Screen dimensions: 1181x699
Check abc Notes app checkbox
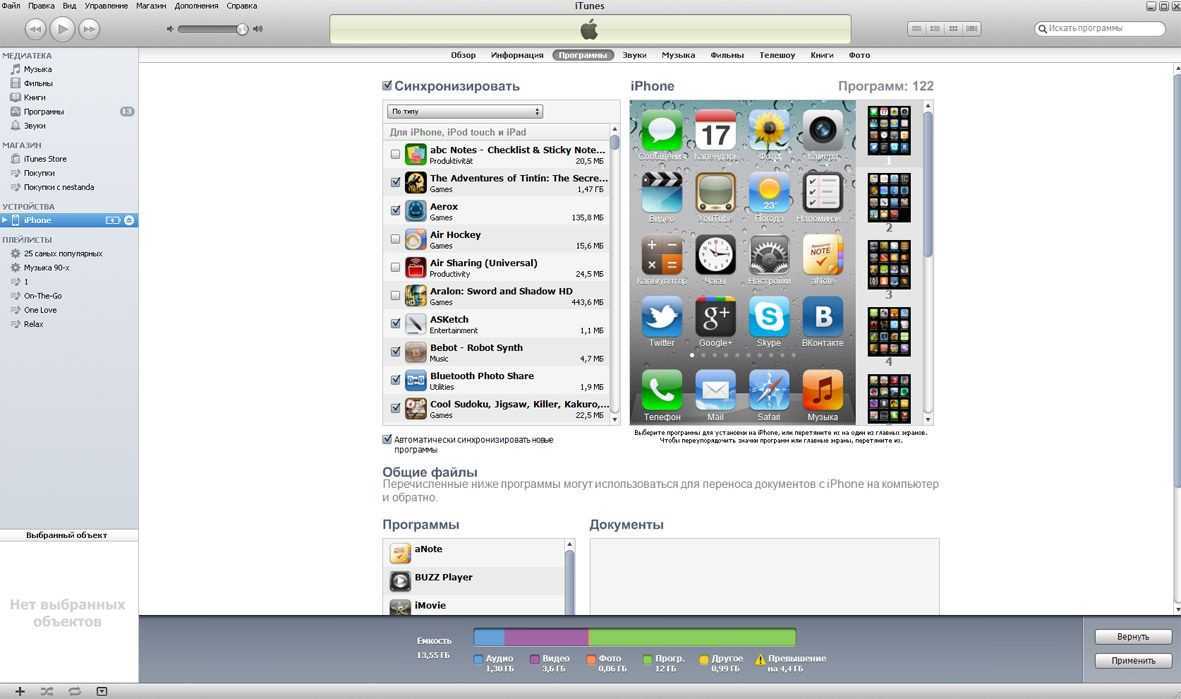click(x=395, y=154)
